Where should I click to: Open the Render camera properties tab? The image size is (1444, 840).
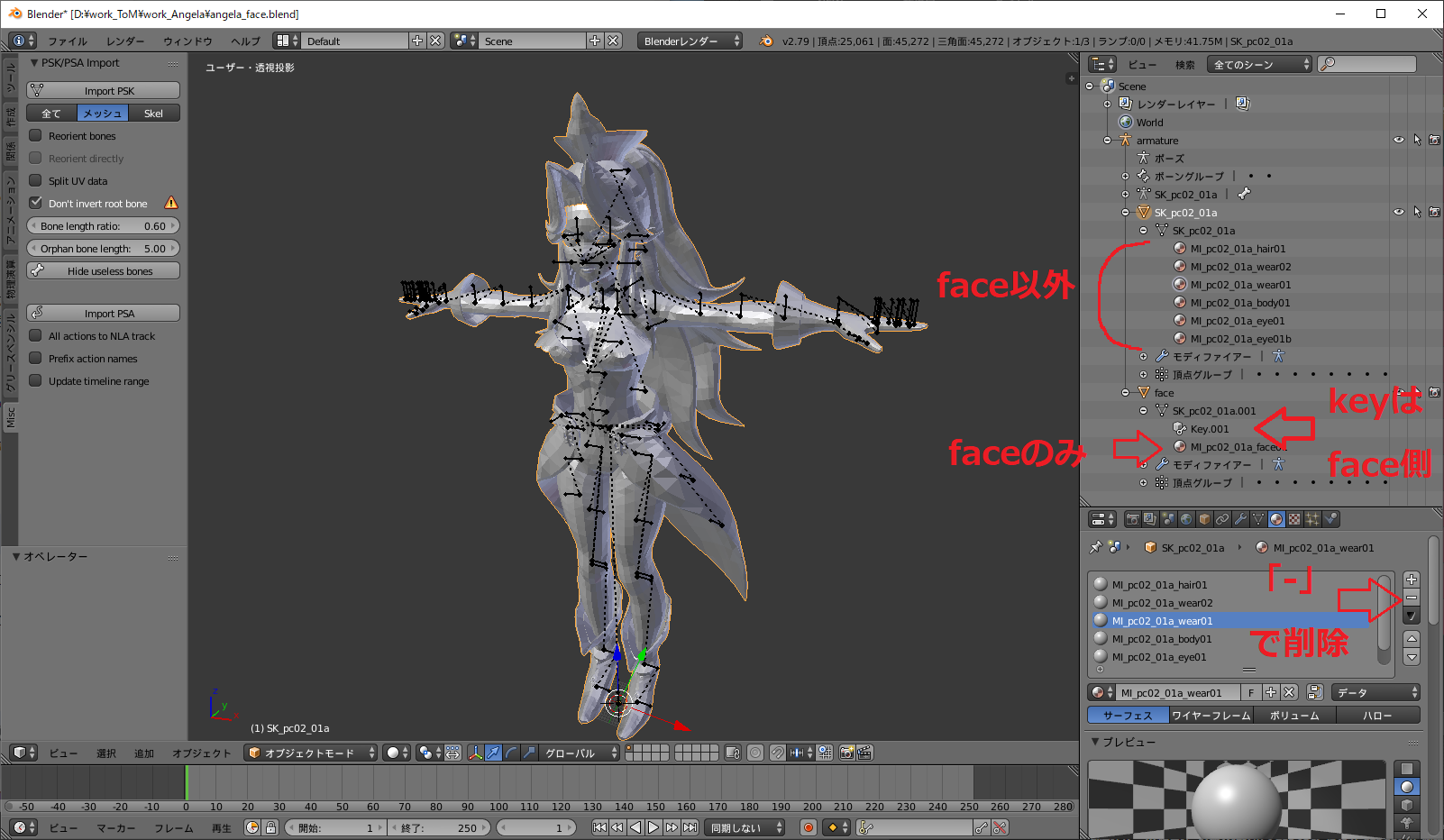[1132, 519]
